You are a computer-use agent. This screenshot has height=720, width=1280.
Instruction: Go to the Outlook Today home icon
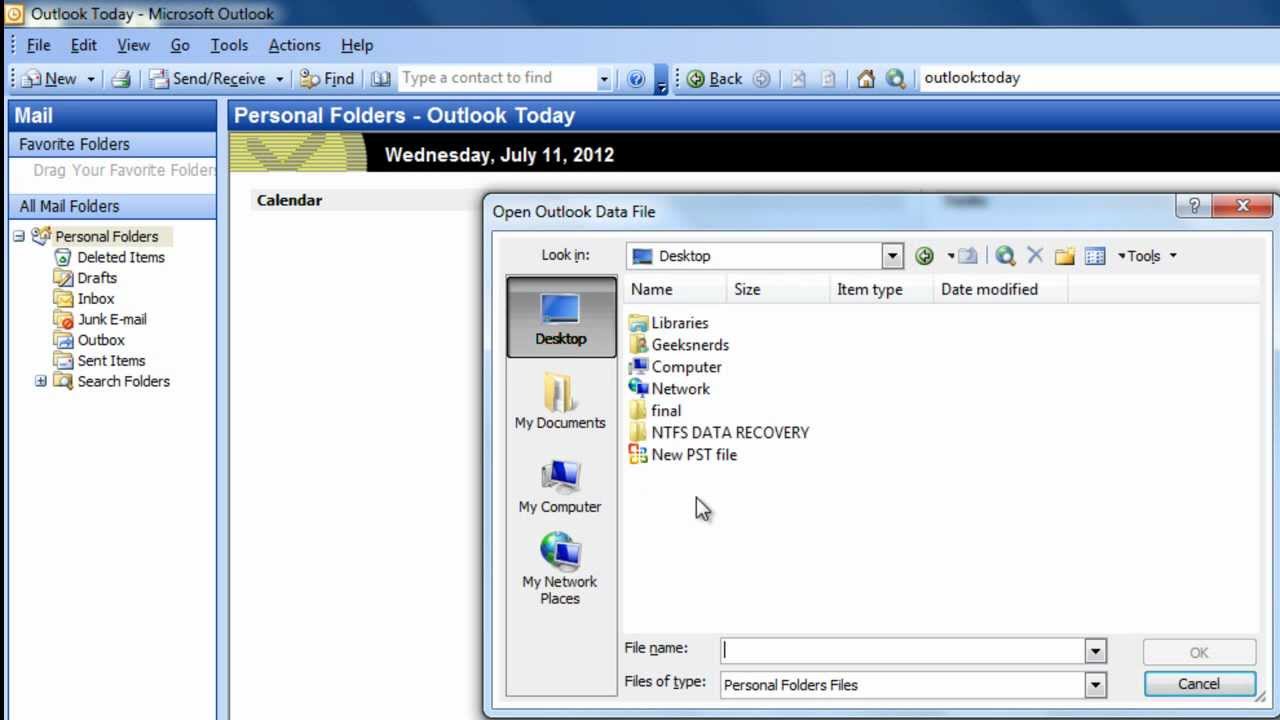866,78
